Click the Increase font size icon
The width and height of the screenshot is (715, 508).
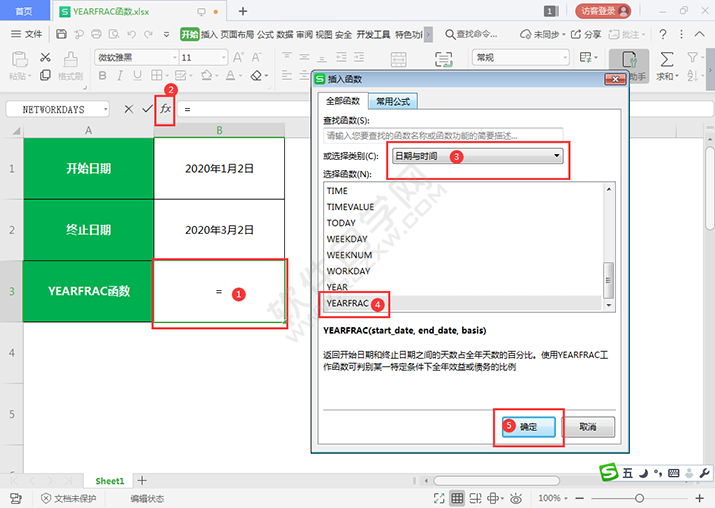tap(238, 57)
